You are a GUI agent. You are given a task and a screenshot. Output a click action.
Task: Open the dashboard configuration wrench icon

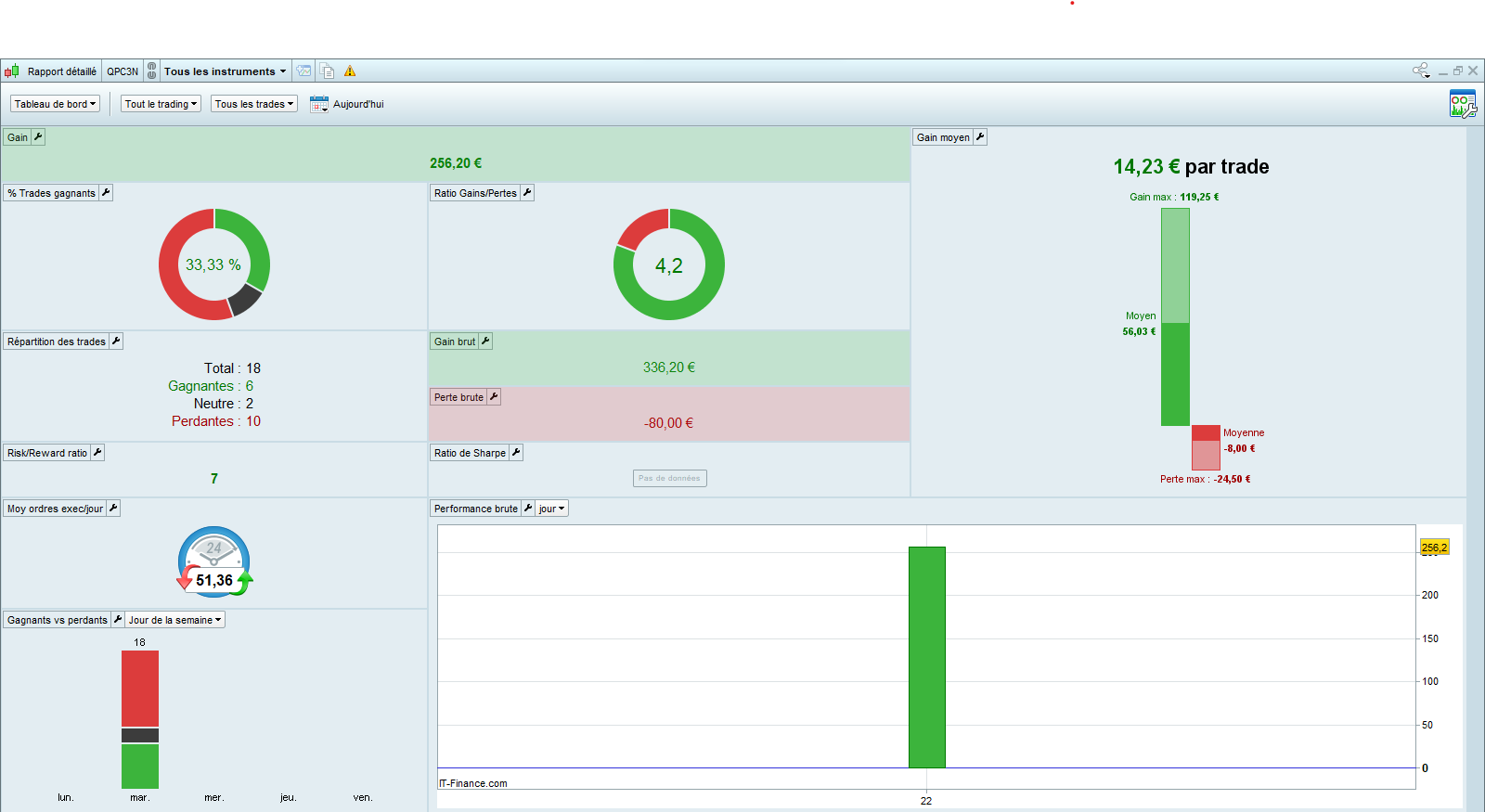pyautogui.click(x=1462, y=104)
